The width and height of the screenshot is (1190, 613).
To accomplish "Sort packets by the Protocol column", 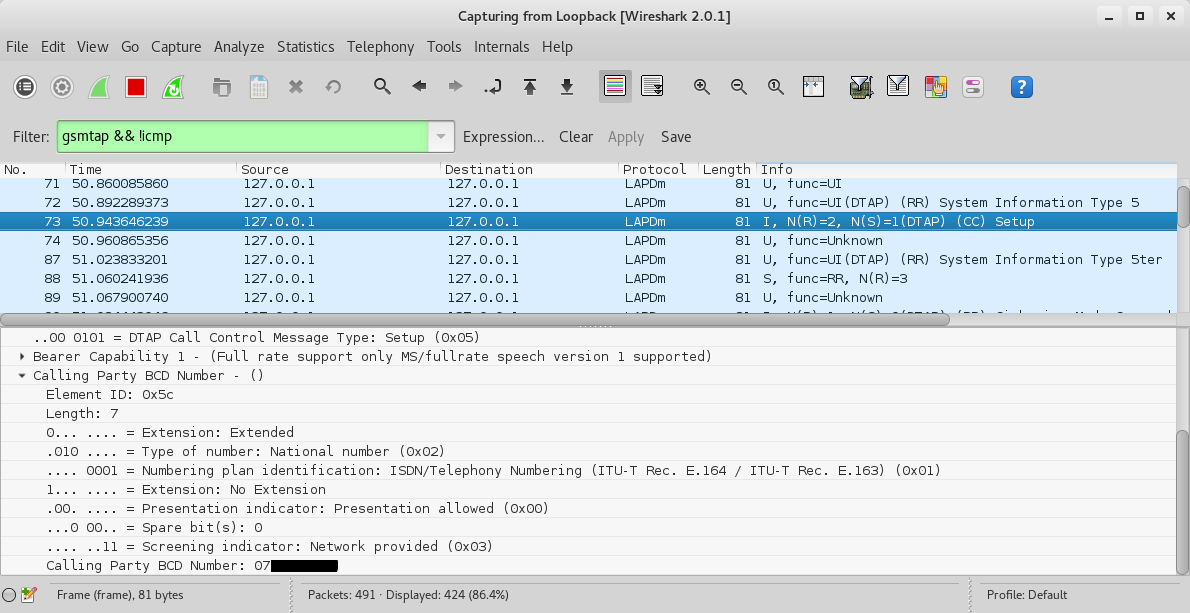I will tap(658, 169).
